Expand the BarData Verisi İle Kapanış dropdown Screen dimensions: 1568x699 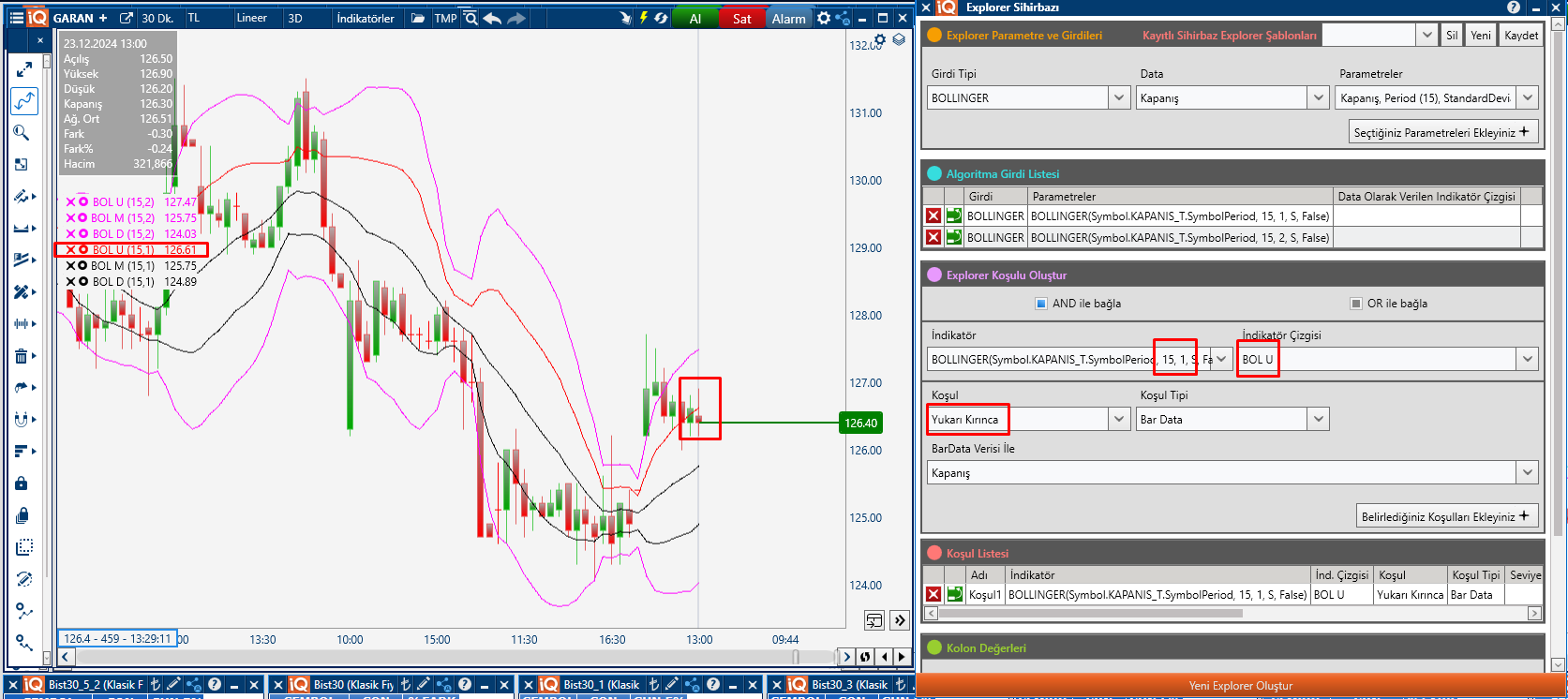[1528, 473]
